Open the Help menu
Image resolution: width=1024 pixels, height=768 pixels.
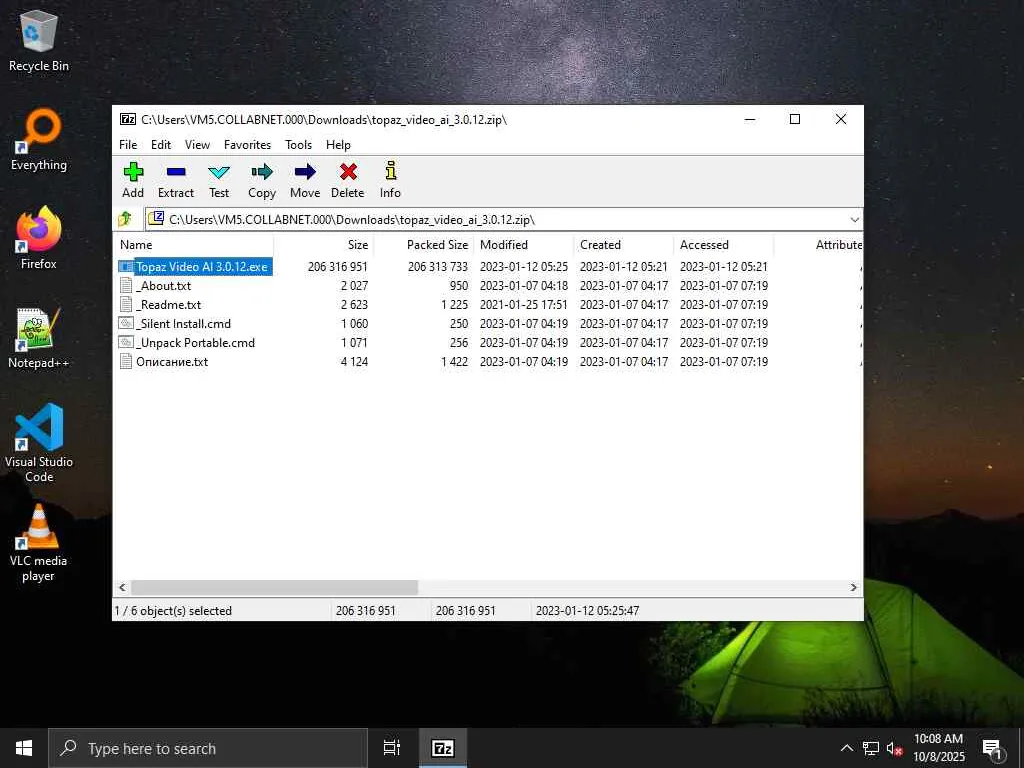tap(338, 144)
